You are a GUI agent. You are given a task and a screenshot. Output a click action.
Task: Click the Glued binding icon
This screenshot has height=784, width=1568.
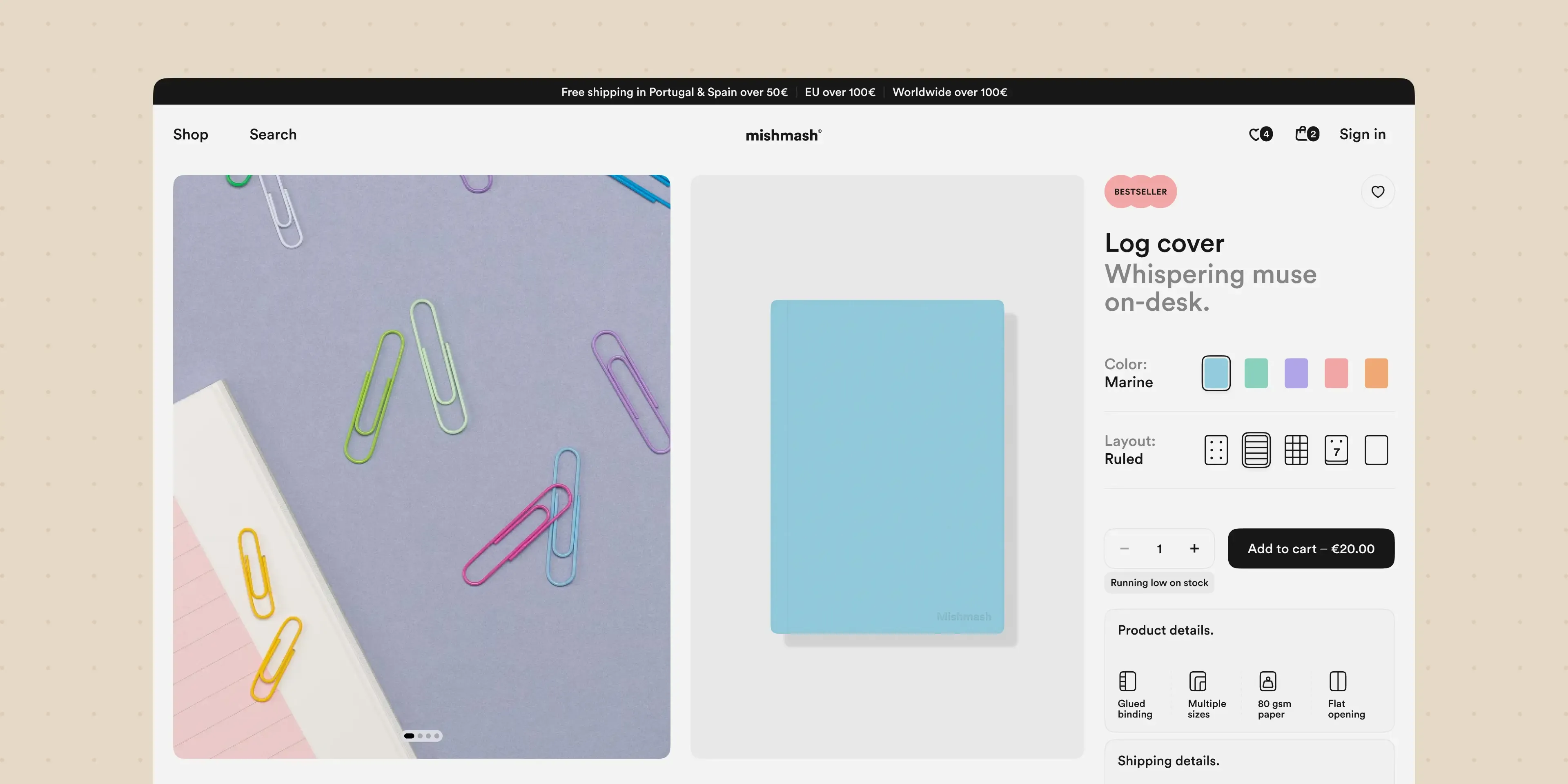tap(1127, 681)
